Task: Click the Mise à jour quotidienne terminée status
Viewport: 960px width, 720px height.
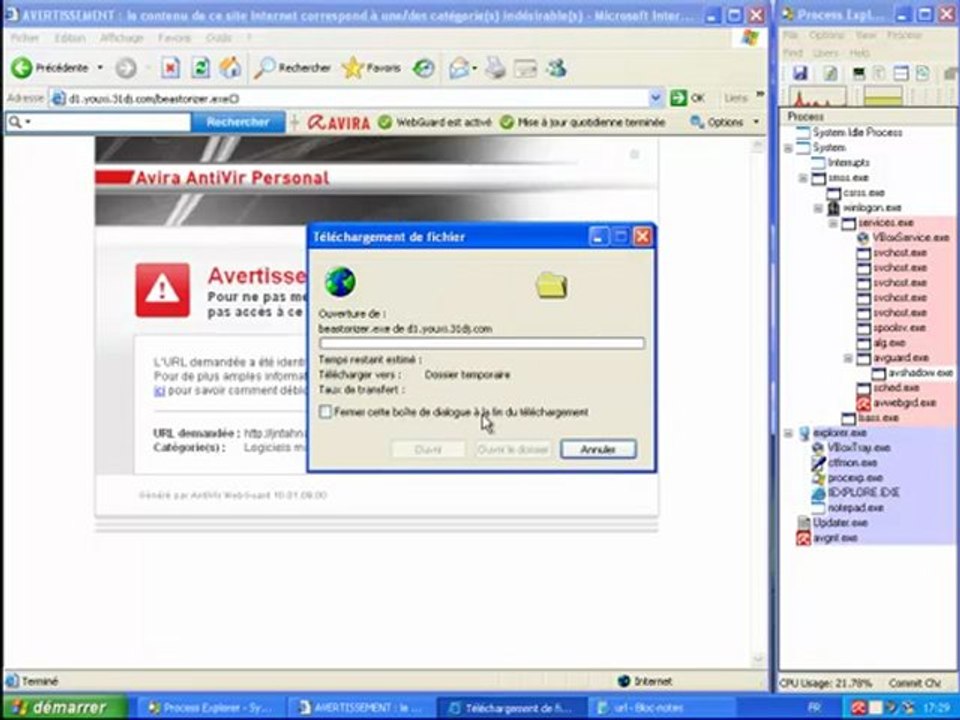Action: [582, 122]
